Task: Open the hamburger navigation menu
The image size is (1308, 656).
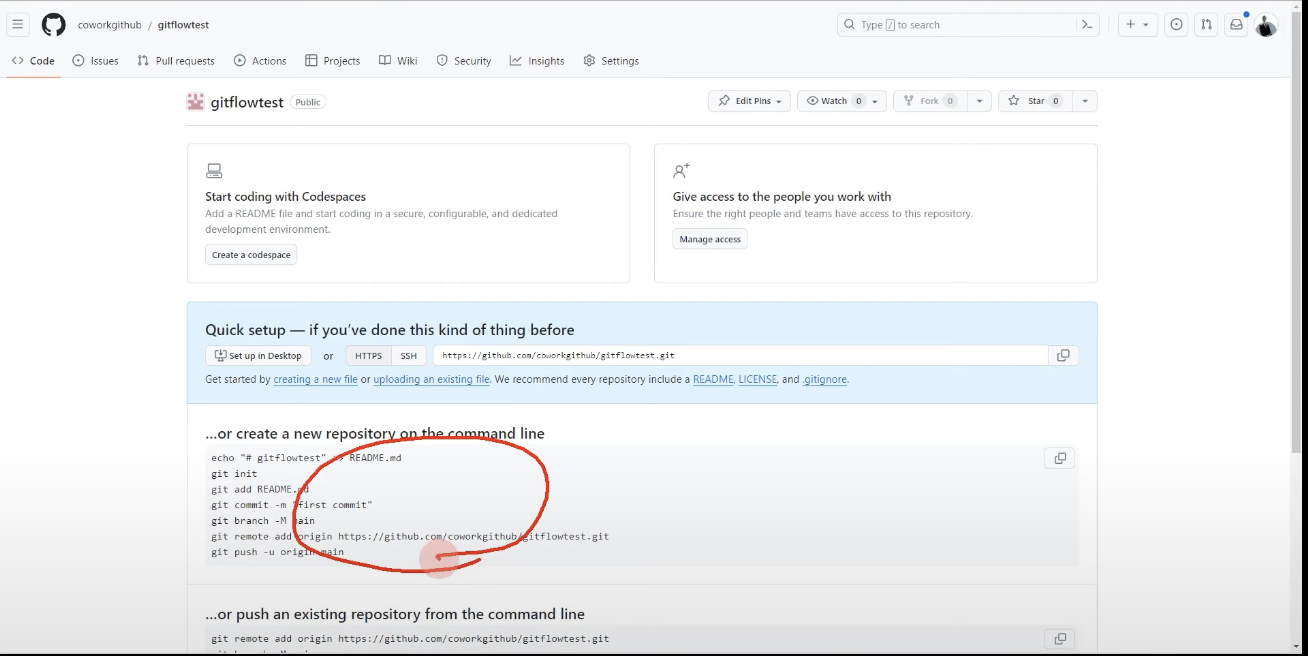Action: coord(18,25)
